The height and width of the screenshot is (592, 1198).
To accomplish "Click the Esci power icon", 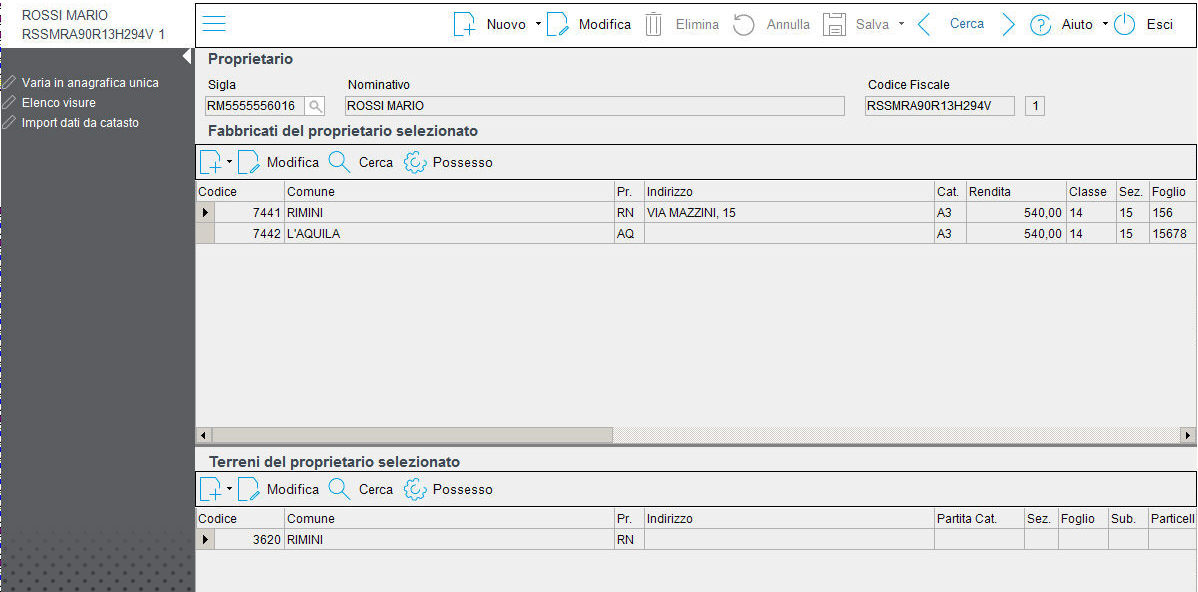I will click(1125, 24).
